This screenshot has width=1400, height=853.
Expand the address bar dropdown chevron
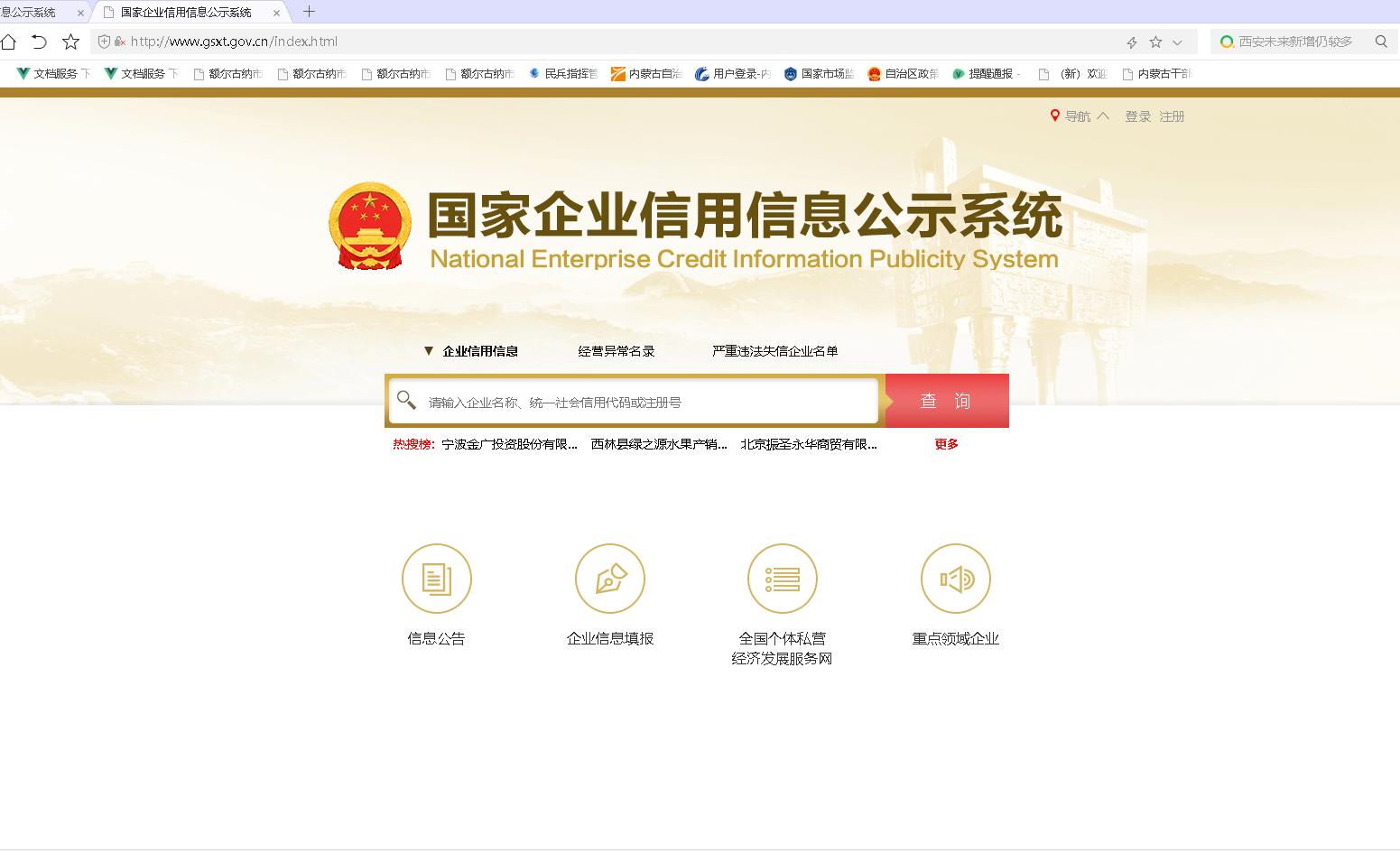pos(1177,42)
